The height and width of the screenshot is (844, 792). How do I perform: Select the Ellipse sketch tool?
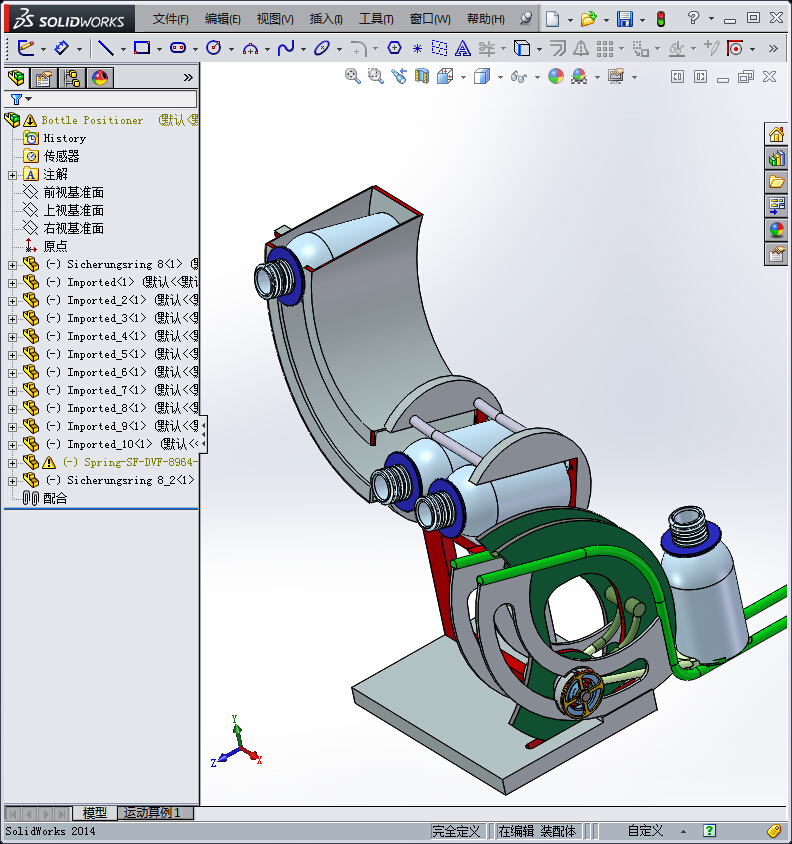322,48
